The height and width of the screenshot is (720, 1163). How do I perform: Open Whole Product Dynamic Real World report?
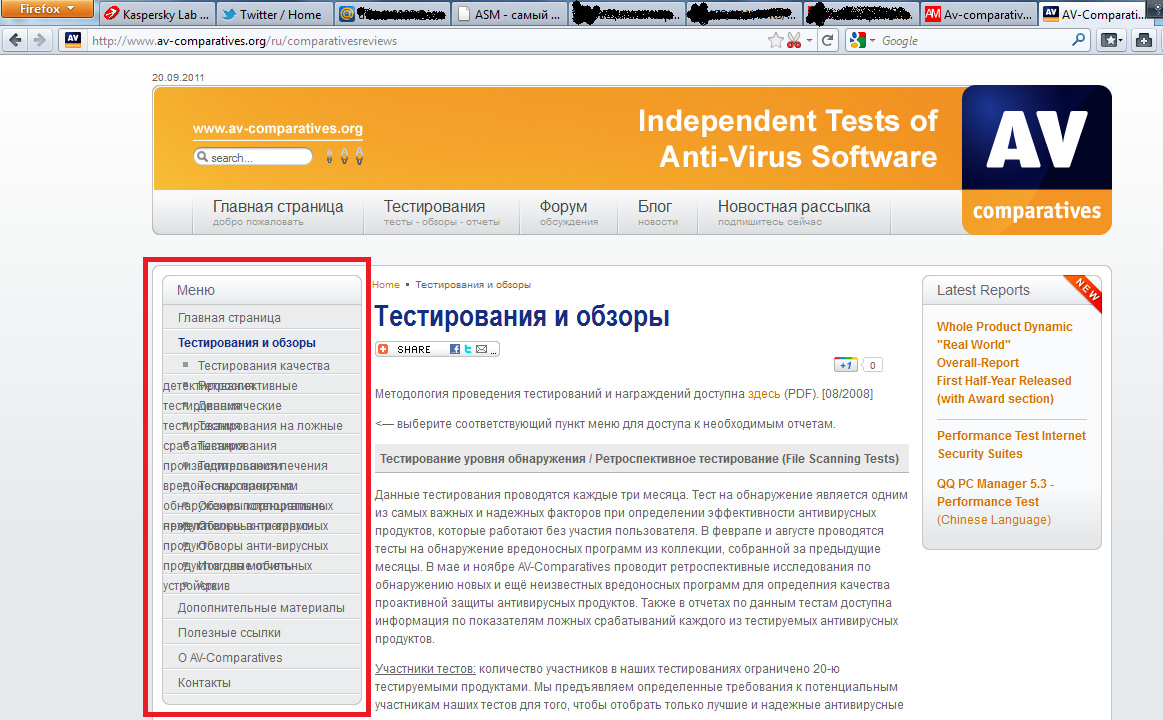(x=1004, y=363)
